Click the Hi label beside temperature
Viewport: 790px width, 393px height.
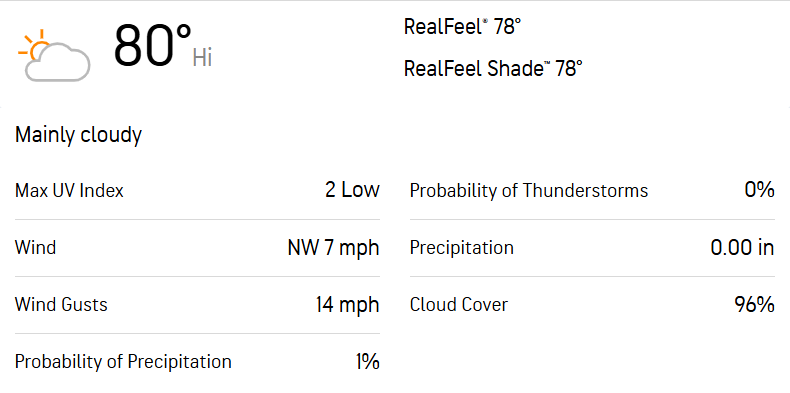(202, 58)
